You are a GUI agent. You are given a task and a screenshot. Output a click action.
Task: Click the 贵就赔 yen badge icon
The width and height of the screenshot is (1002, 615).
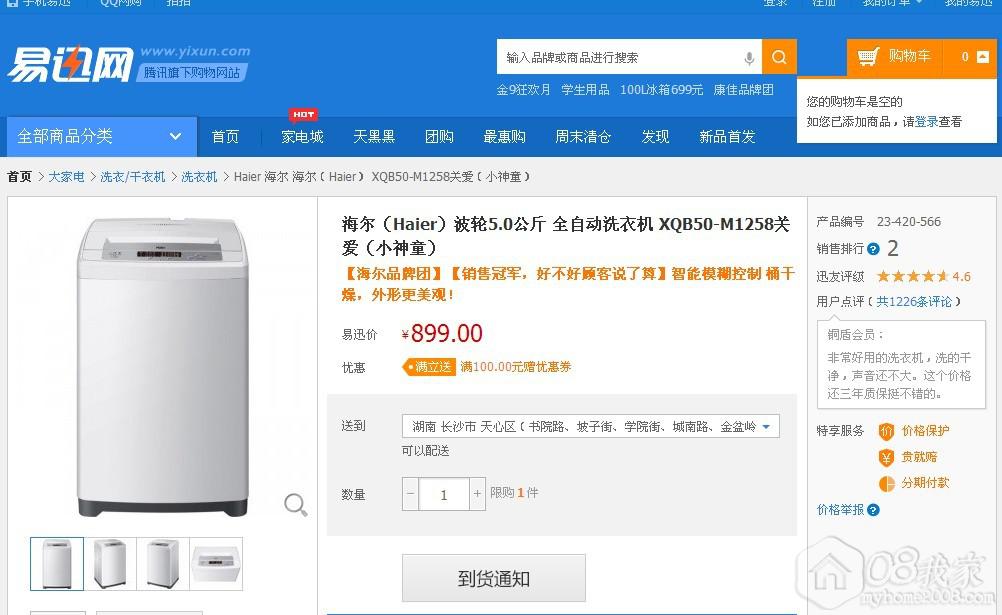pos(886,457)
